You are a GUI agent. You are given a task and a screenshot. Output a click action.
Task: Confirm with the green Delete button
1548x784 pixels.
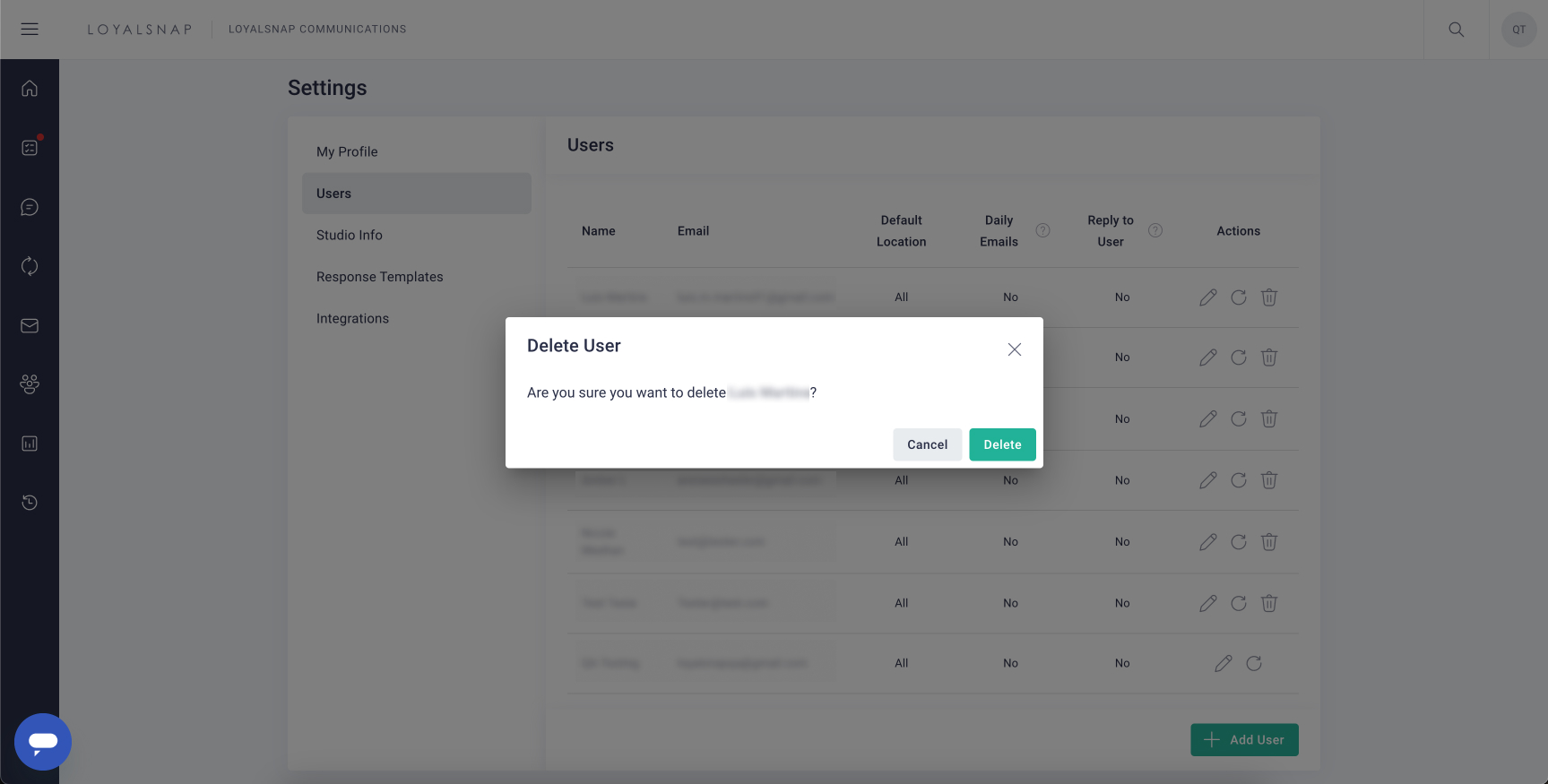[1002, 444]
